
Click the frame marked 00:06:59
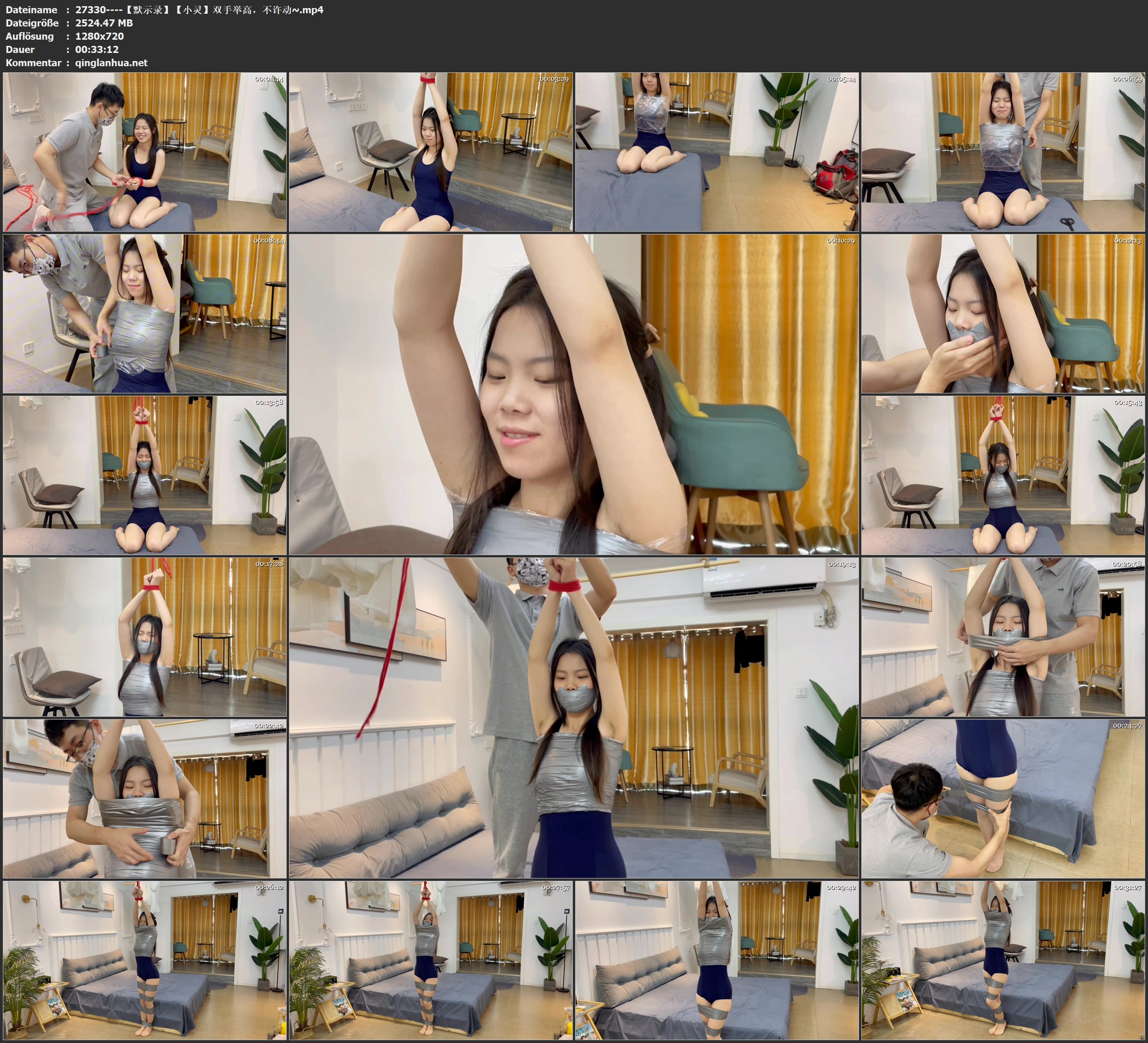[x=1002, y=151]
